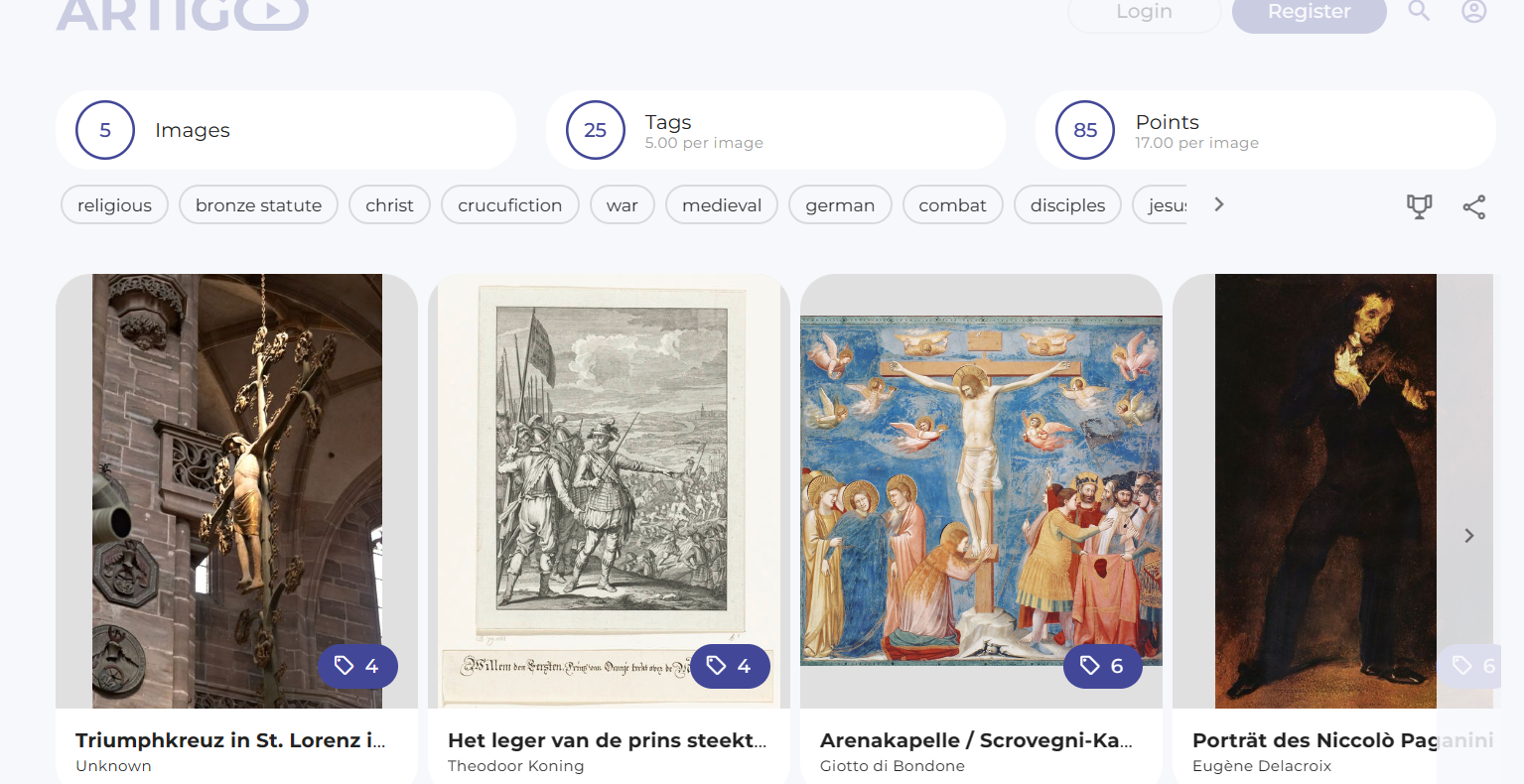Select the german tag chip
The height and width of the screenshot is (784, 1524).
[x=840, y=205]
